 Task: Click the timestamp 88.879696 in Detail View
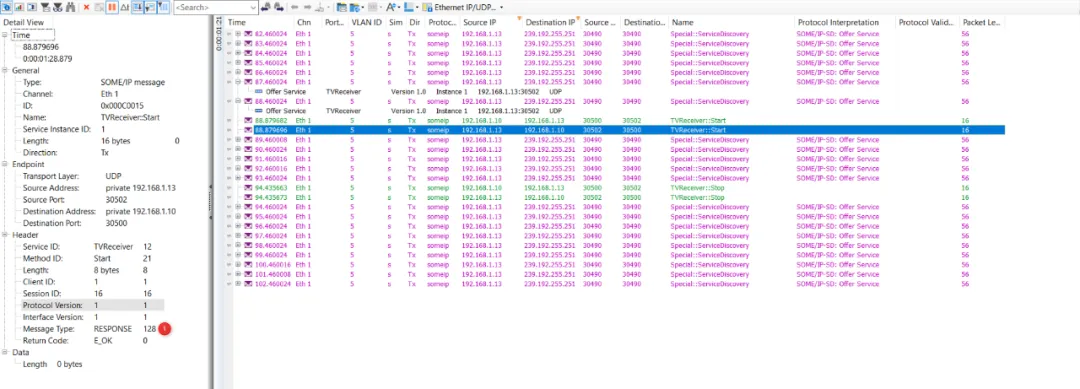[x=41, y=47]
